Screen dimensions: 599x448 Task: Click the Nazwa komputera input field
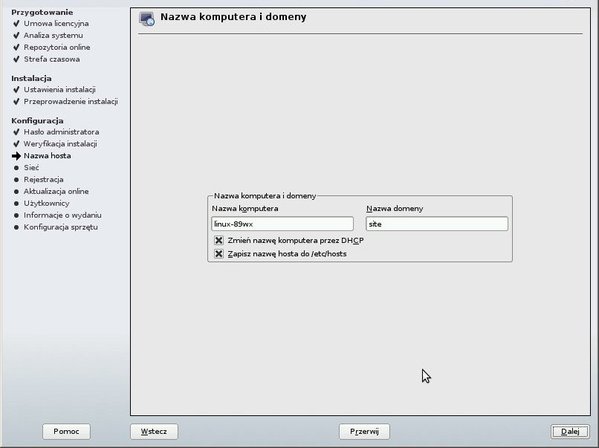click(x=282, y=224)
